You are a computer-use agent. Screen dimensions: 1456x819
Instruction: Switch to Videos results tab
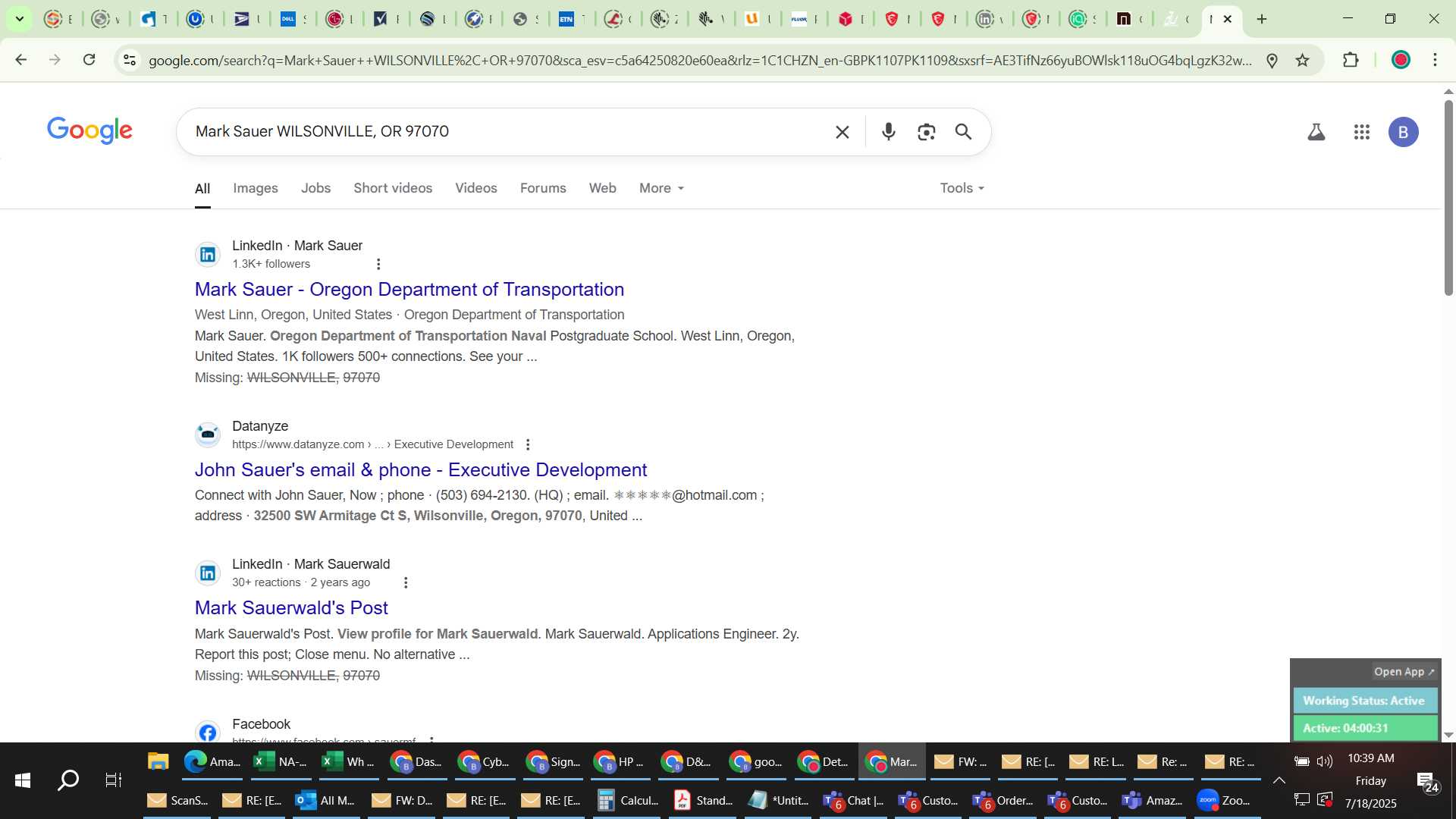476,188
